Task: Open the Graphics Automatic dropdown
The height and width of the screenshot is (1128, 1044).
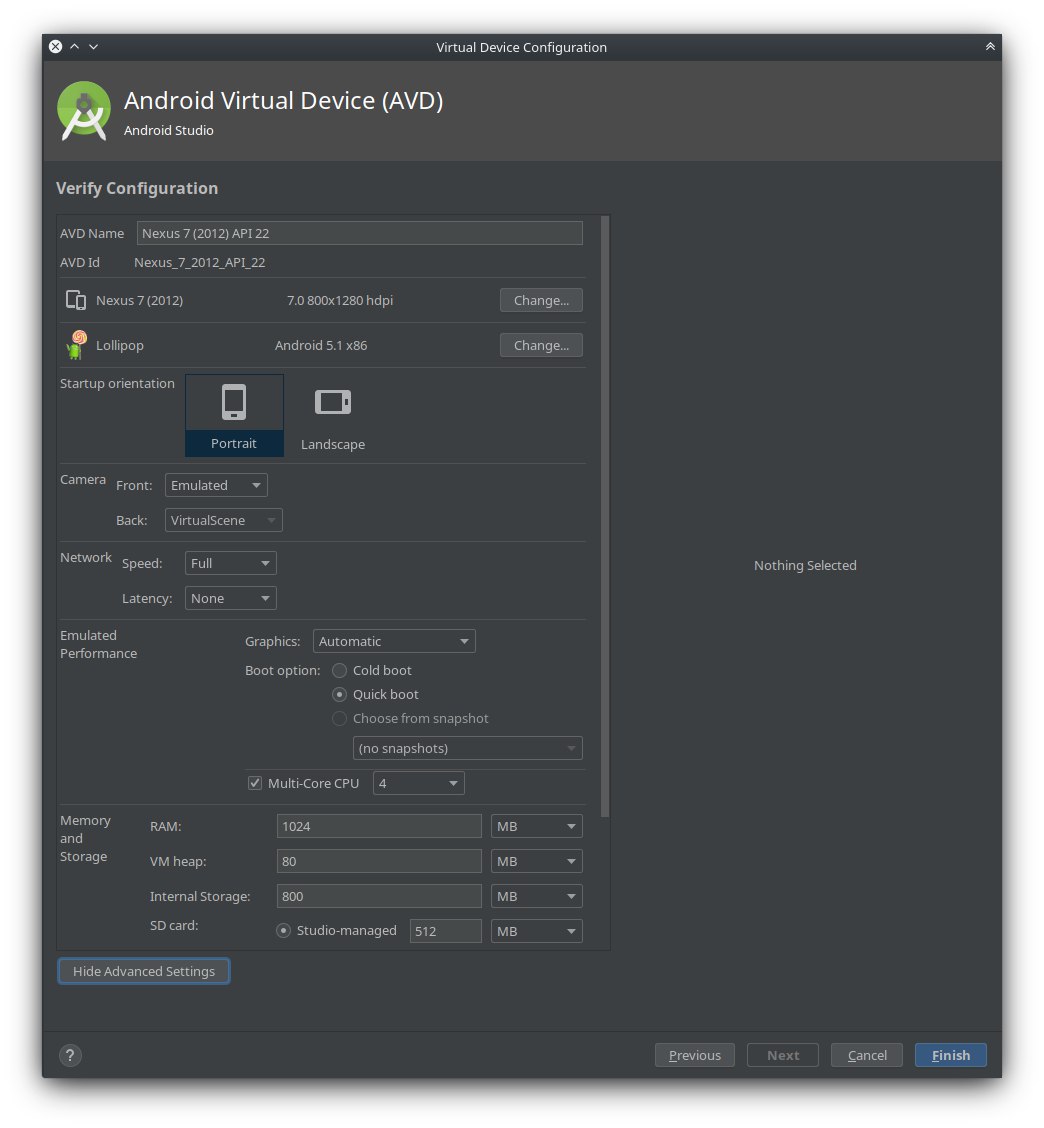Action: tap(394, 641)
